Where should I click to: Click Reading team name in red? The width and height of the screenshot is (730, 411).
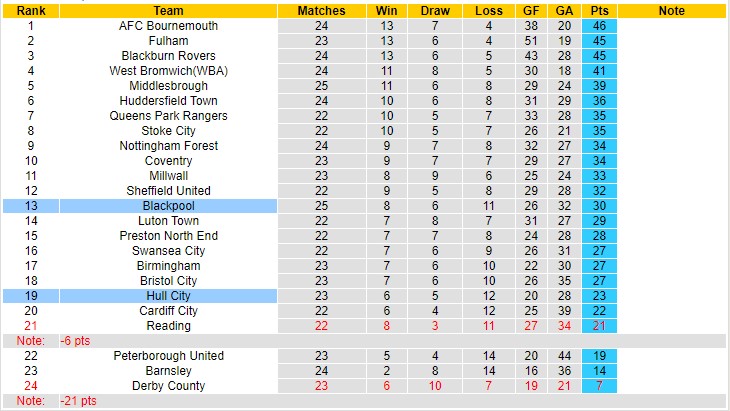(x=168, y=326)
